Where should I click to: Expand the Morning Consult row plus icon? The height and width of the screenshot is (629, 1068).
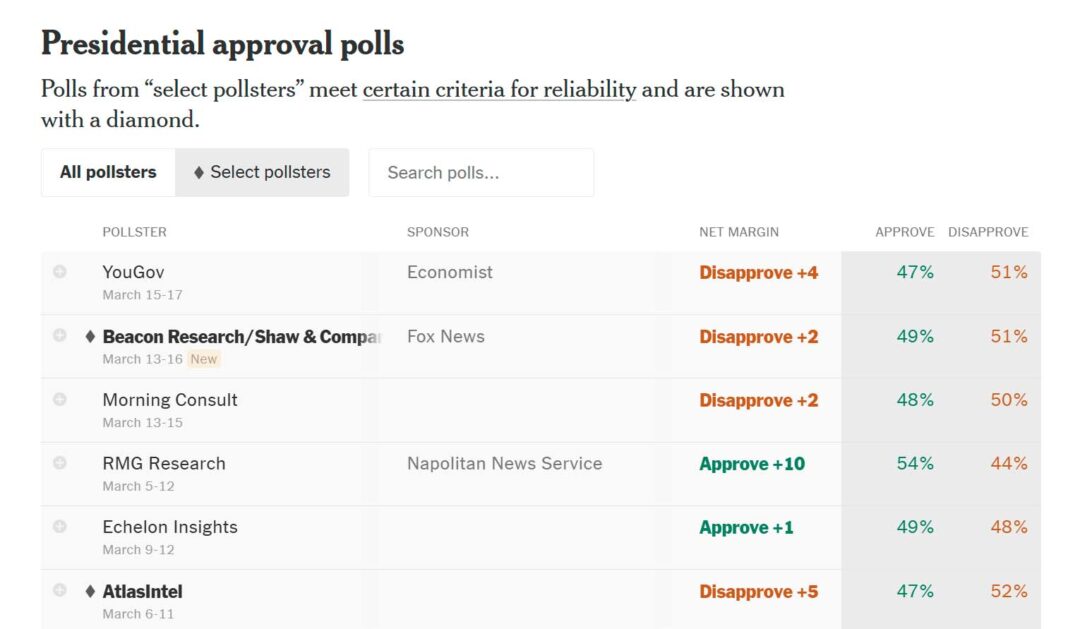coord(60,399)
